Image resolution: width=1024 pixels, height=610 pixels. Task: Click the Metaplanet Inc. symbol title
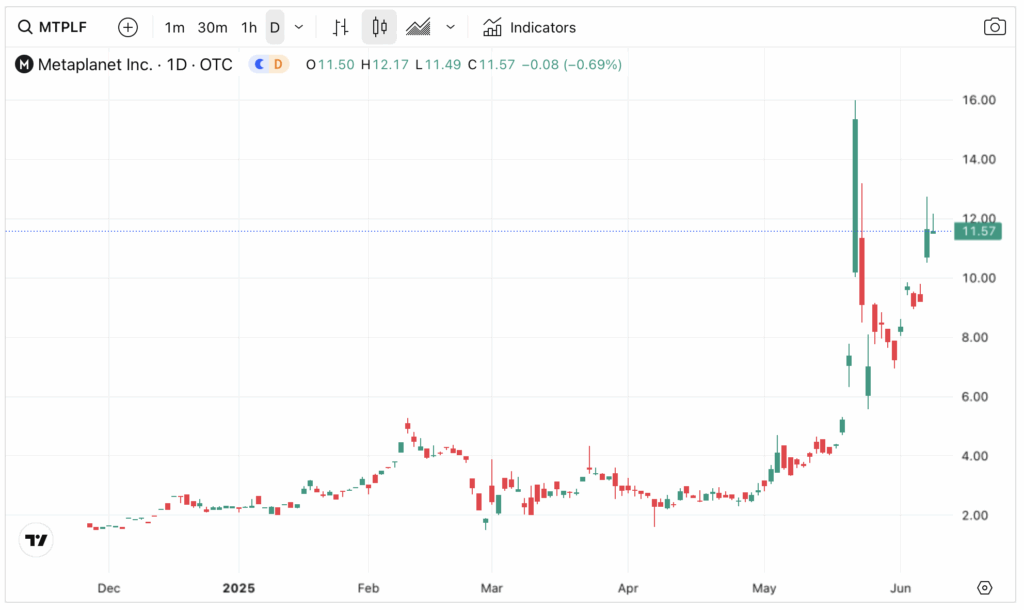click(x=135, y=65)
